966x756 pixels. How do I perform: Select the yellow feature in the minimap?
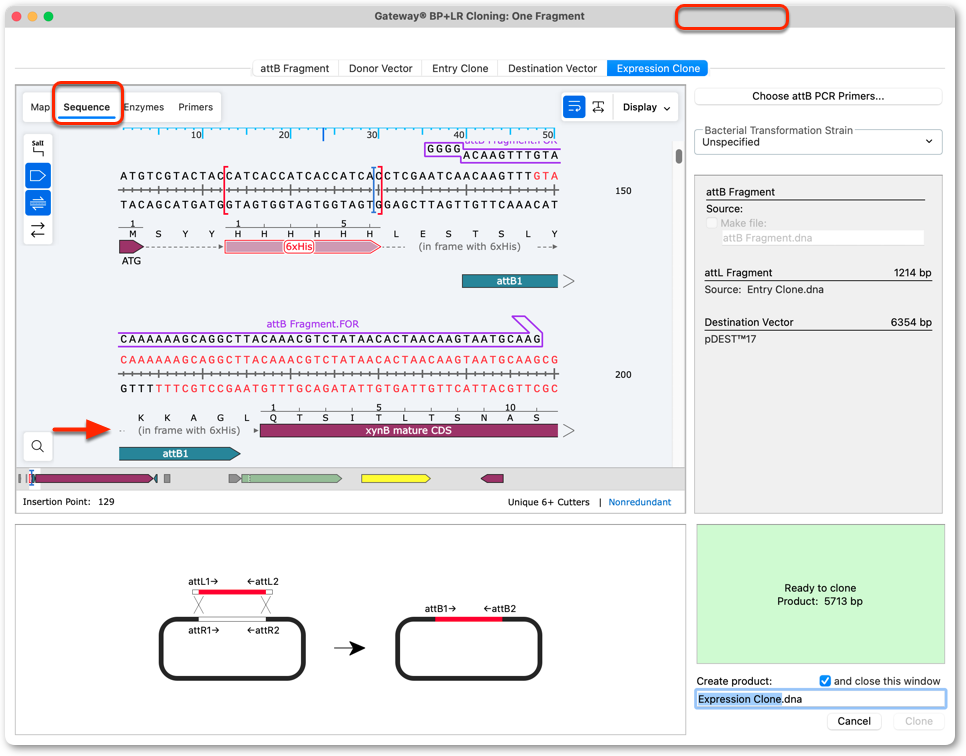pos(396,479)
